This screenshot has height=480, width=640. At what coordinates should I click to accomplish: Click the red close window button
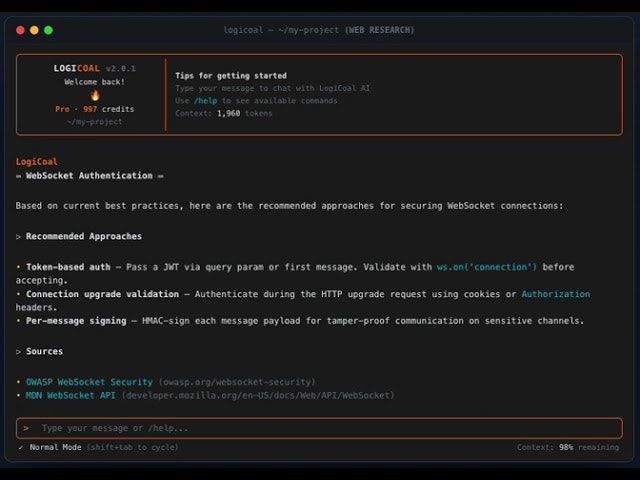pyautogui.click(x=20, y=30)
